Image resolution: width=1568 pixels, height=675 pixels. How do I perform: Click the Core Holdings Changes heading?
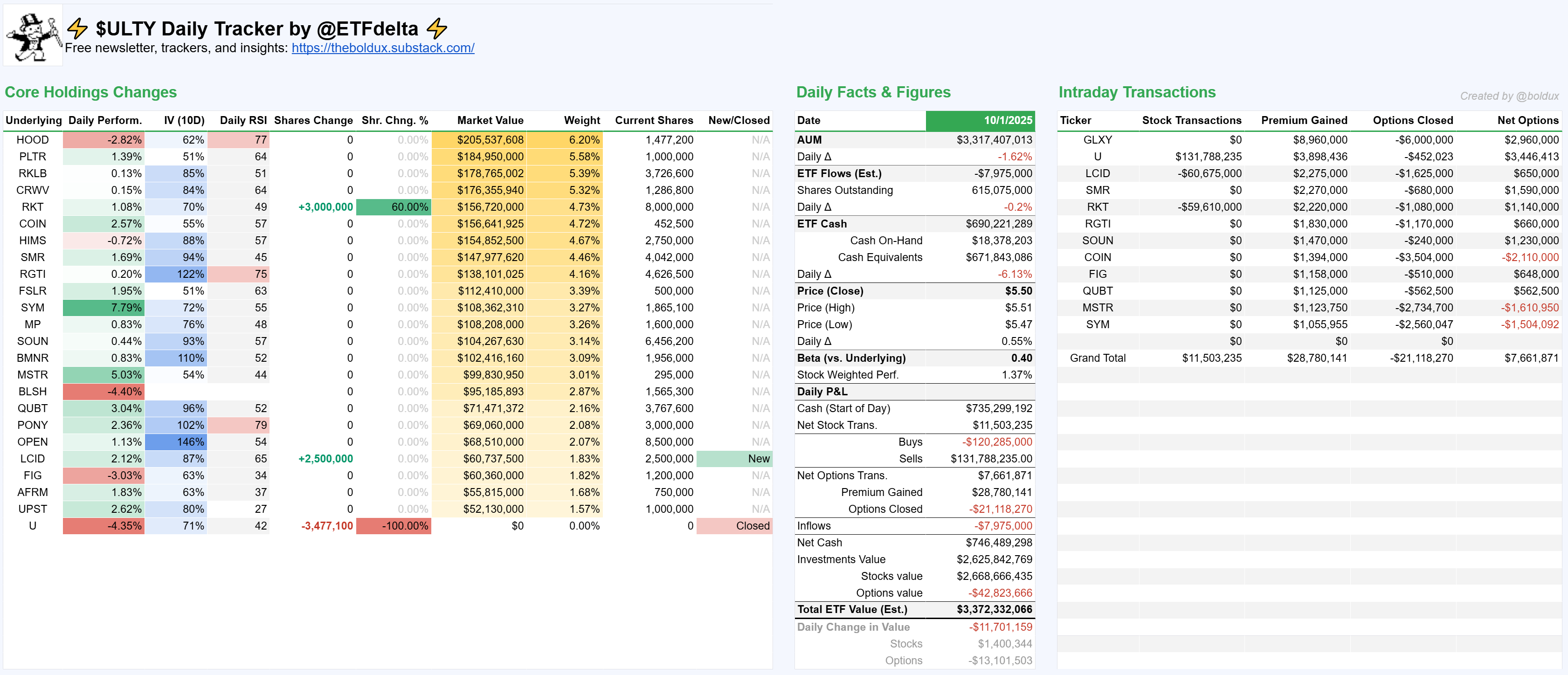coord(91,92)
